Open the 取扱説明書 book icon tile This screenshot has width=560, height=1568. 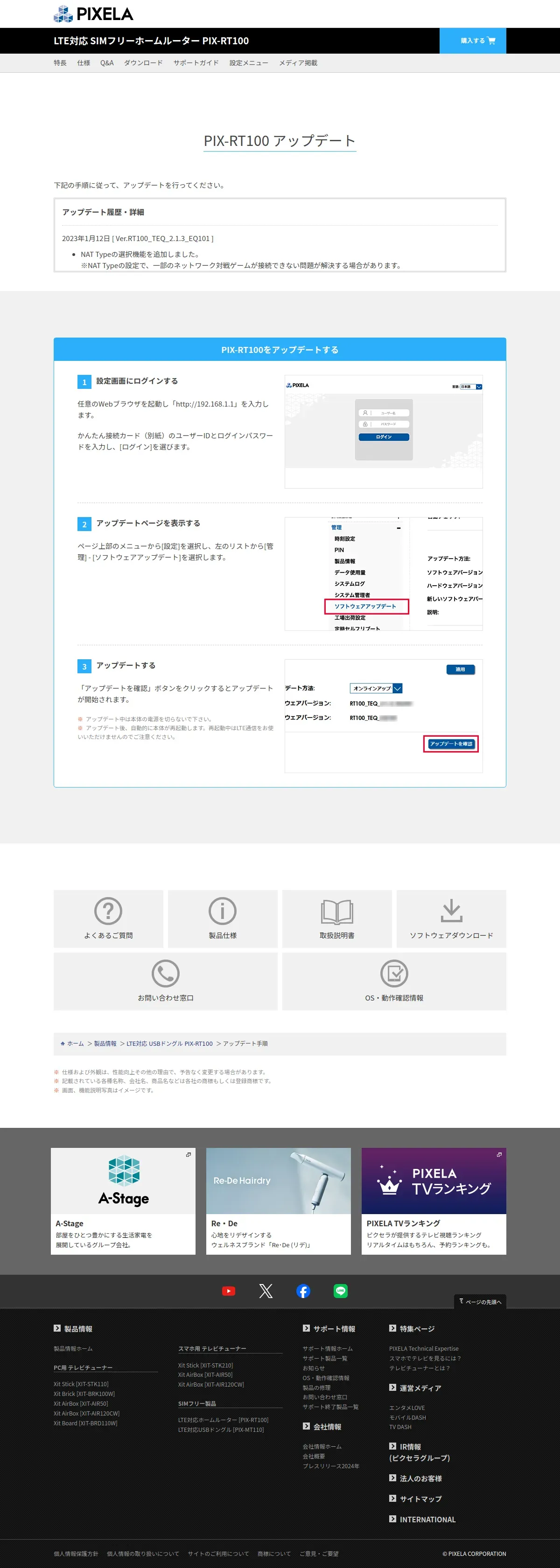[x=337, y=919]
